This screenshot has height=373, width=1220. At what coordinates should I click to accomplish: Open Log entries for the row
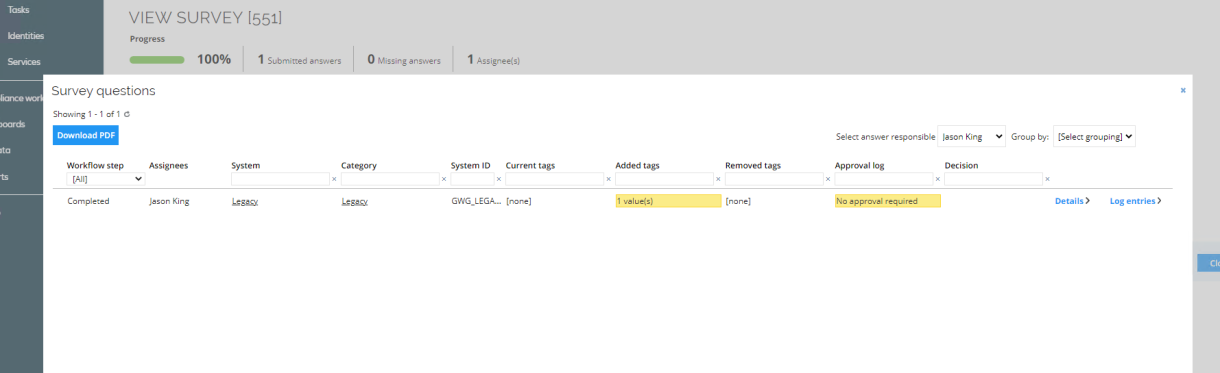coord(1136,201)
